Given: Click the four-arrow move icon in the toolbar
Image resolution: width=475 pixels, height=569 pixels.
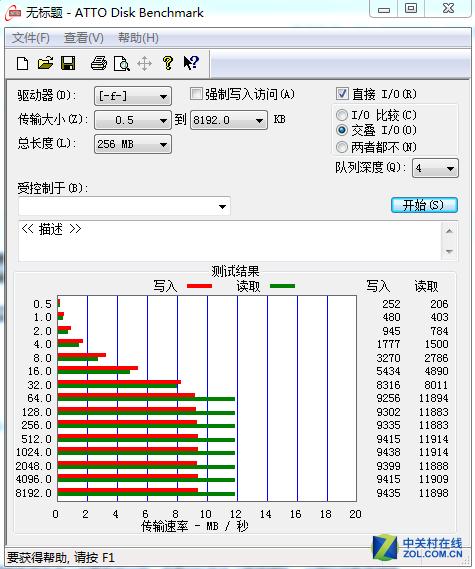Looking at the screenshot, I should (144, 64).
